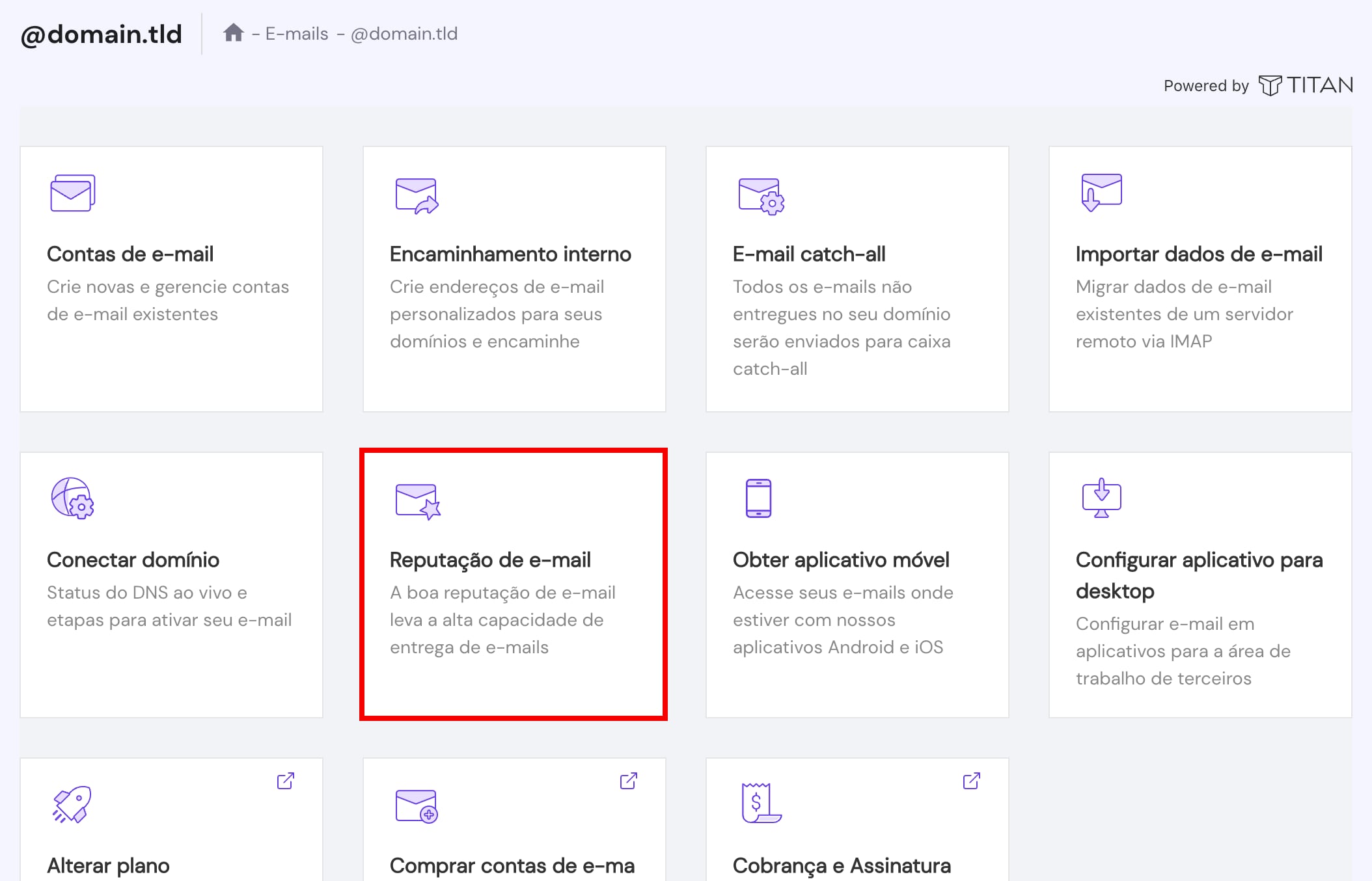Click the Importar dados de e-mail icon
This screenshot has width=1372, height=881.
click(x=1101, y=192)
